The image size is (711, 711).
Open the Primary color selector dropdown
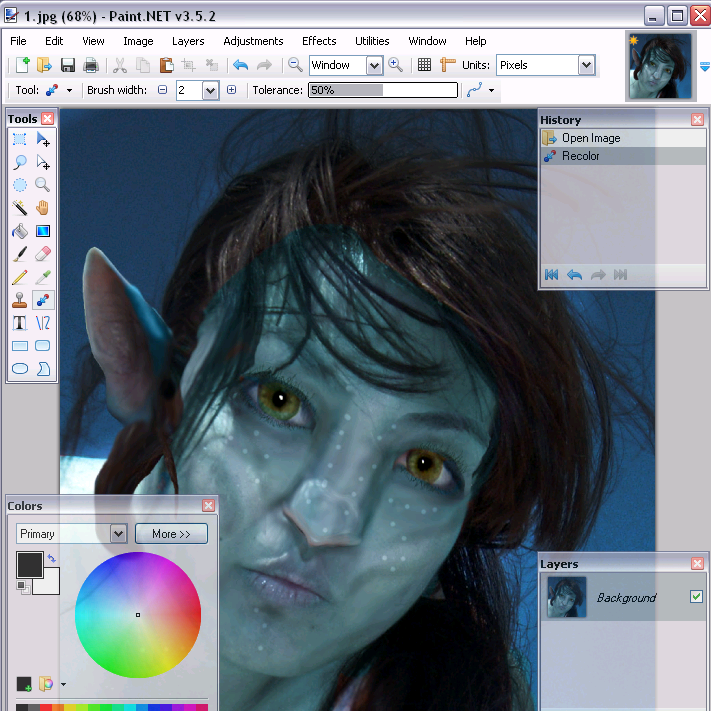[x=118, y=534]
